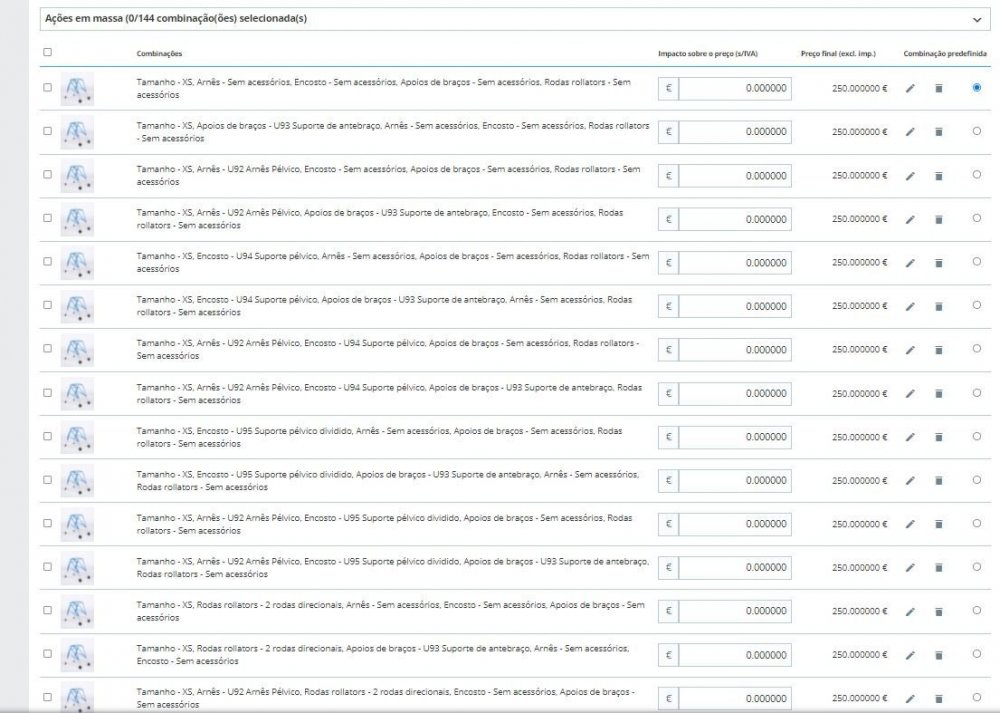Check box for sixth row Encosto U94, Apoios U93
The width and height of the screenshot is (1000, 713).
47,305
